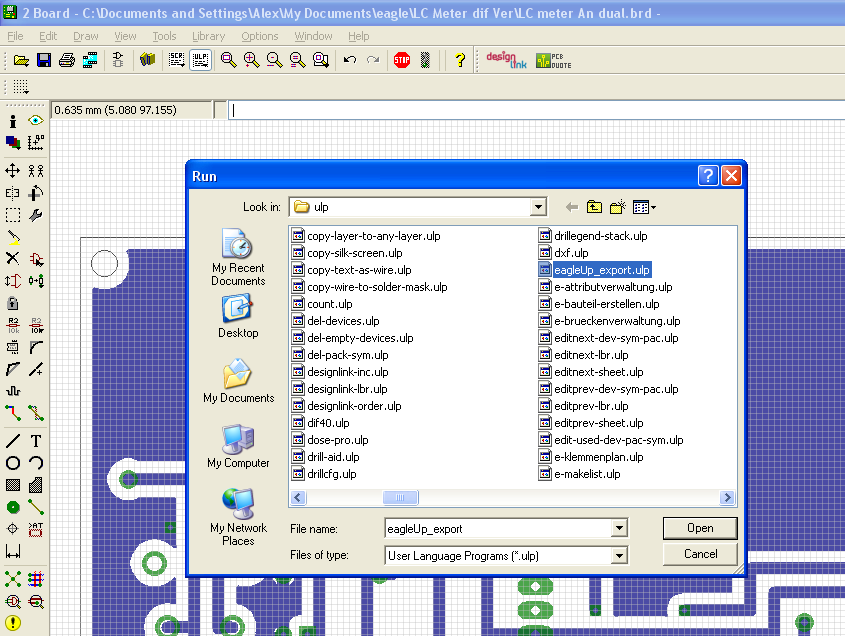Select the Delete X tool icon
This screenshot has height=636, width=845.
point(12,258)
